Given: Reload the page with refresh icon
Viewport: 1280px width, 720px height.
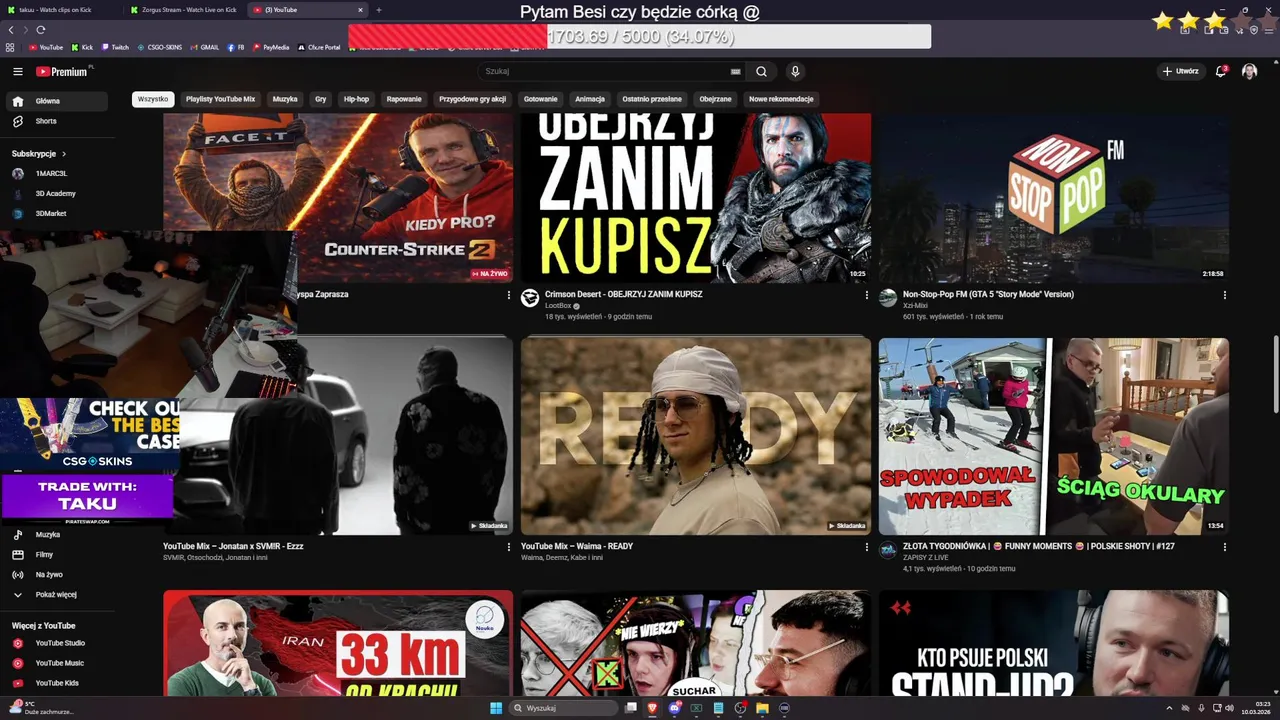Looking at the screenshot, I should pos(41,30).
